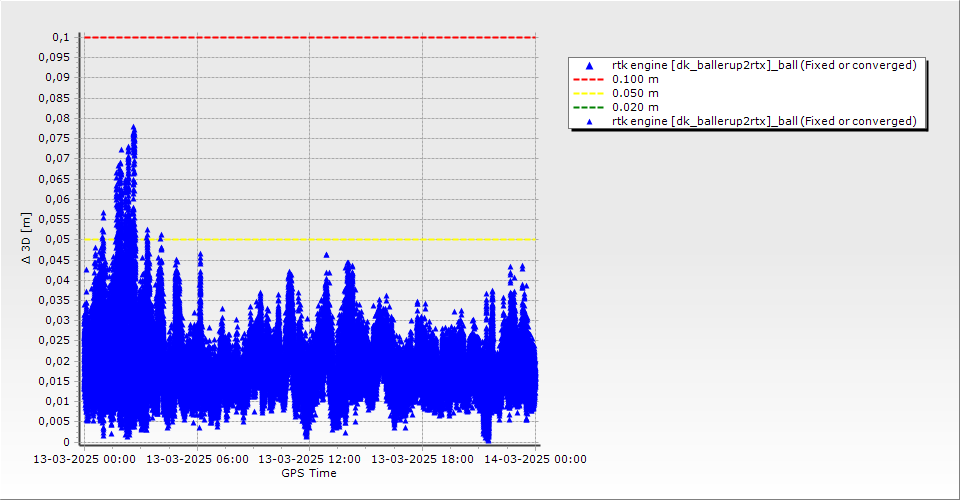The height and width of the screenshot is (500, 960).
Task: Click y-axis tick label '0,07'
Action: coord(58,159)
